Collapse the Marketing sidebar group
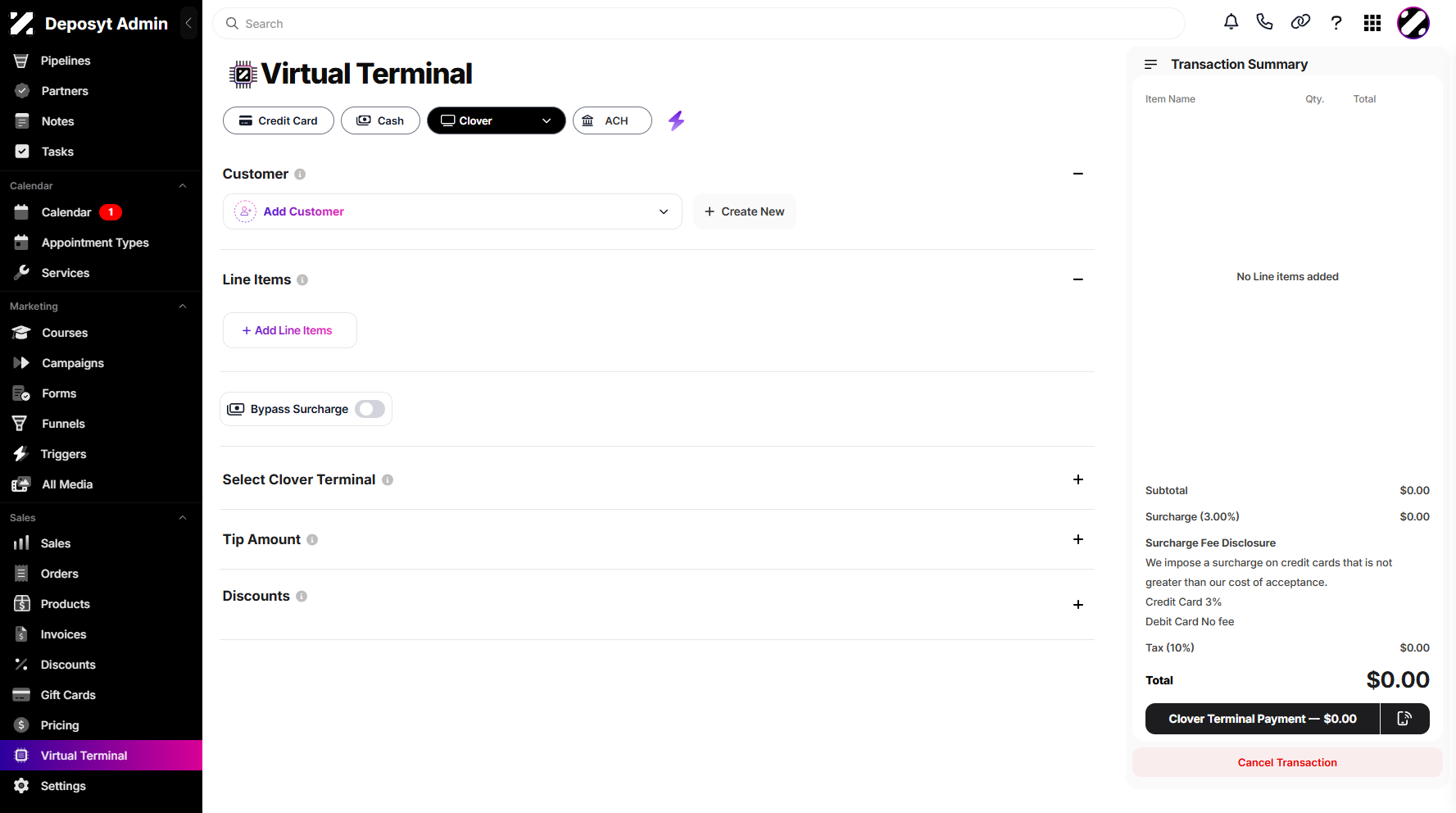 pos(183,307)
